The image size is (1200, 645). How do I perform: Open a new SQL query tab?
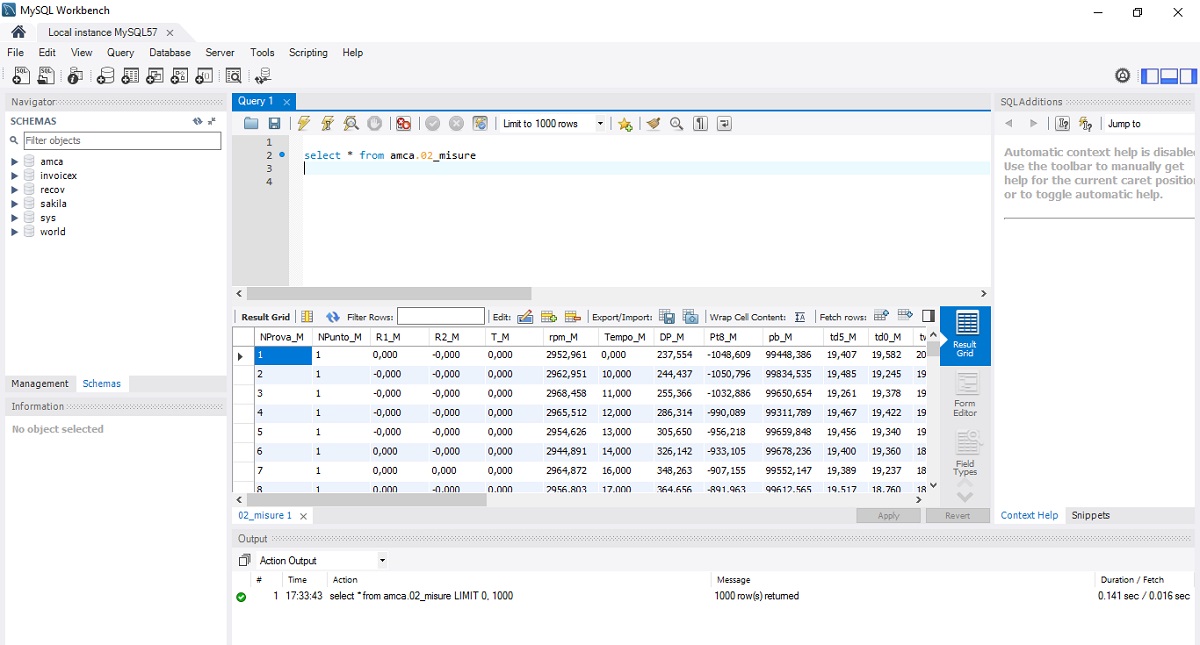click(x=20, y=76)
